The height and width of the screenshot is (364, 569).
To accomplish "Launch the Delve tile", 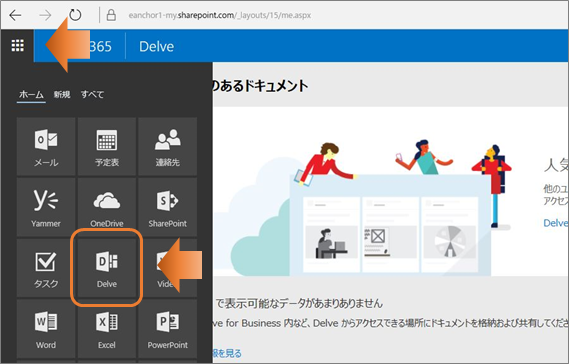I will [x=107, y=268].
